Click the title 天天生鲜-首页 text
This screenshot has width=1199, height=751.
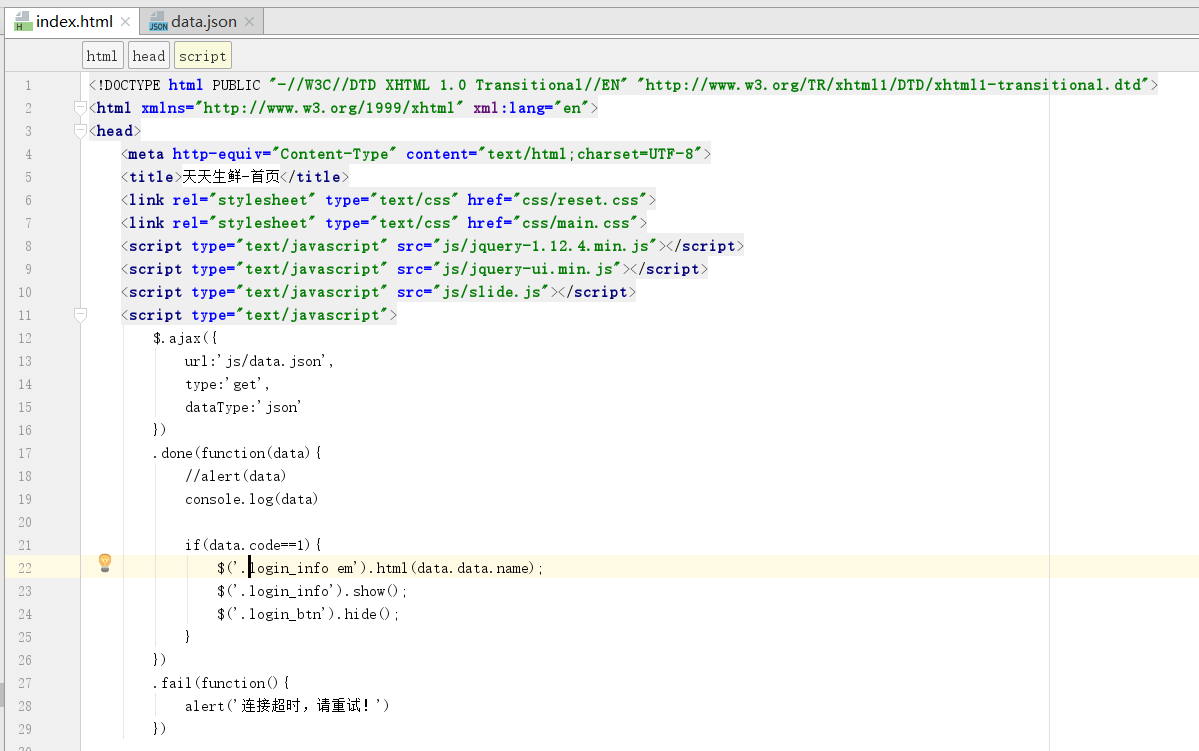(231, 177)
